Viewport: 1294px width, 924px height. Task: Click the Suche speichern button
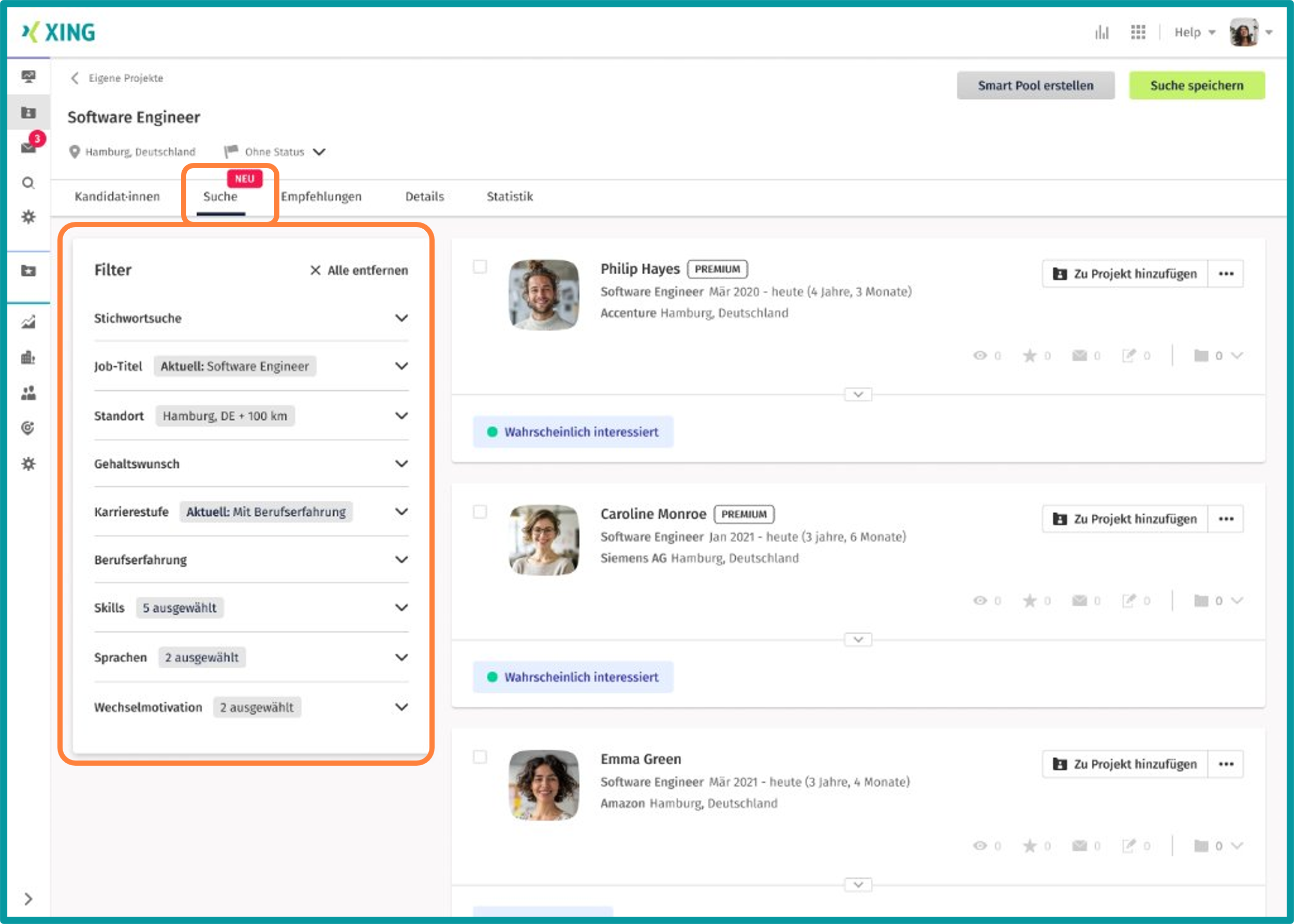point(1196,85)
